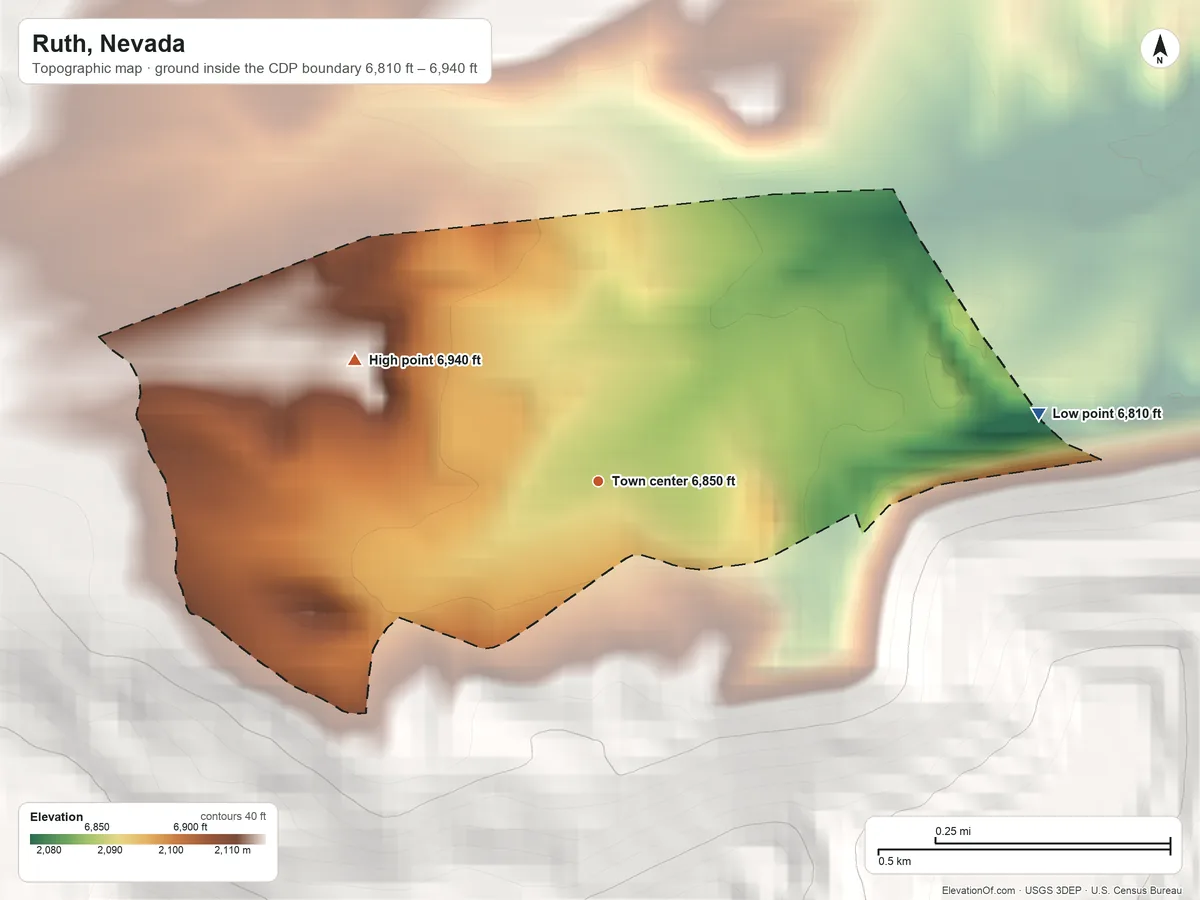Click the '6,900 ft' legend tick label
The width and height of the screenshot is (1200, 900).
(190, 827)
